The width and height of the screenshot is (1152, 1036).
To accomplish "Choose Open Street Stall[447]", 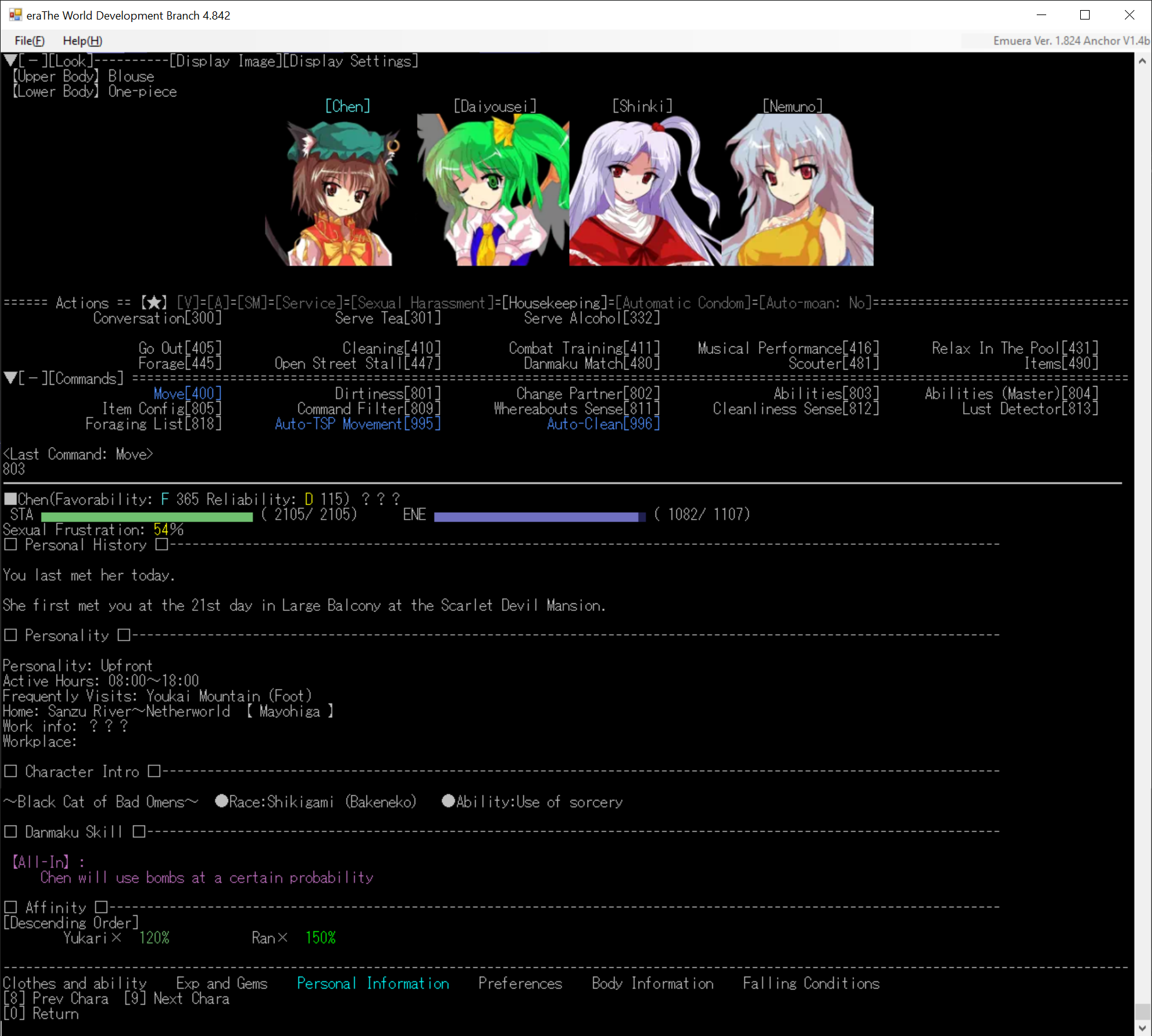I will pos(358,363).
